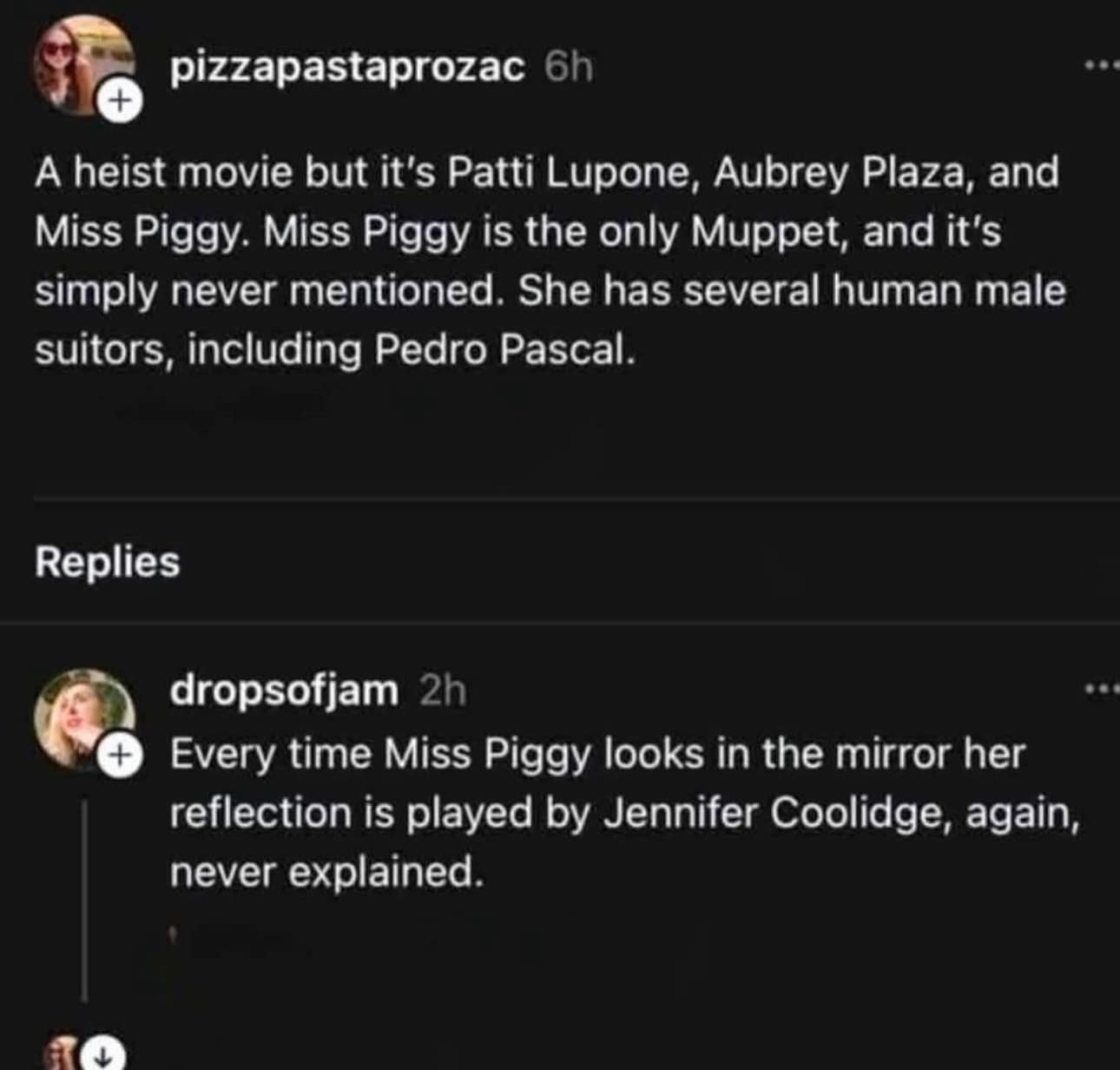The width and height of the screenshot is (1120, 1070).
Task: Collapse the thread line under dropsofjam's avatar
Action: tap(84, 899)
